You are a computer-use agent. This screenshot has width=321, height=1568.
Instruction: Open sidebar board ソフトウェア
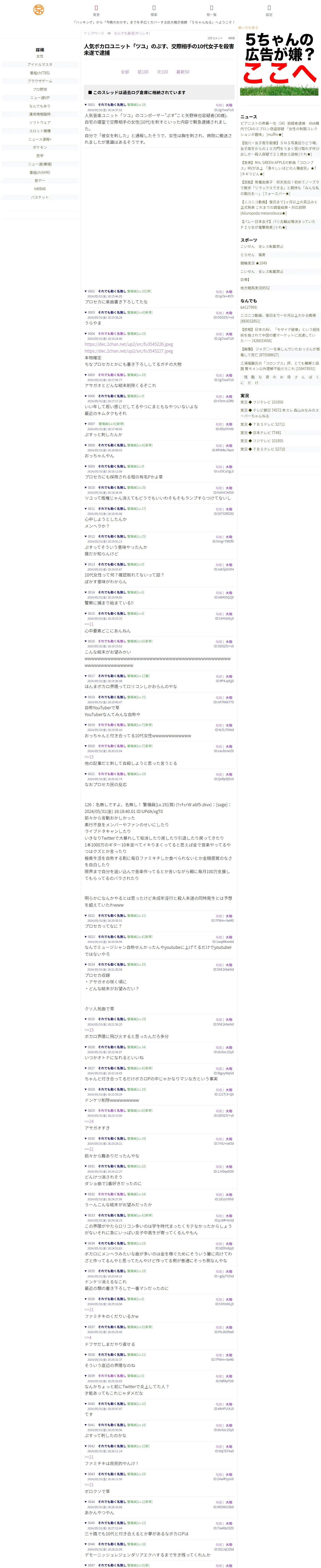pyautogui.click(x=39, y=122)
